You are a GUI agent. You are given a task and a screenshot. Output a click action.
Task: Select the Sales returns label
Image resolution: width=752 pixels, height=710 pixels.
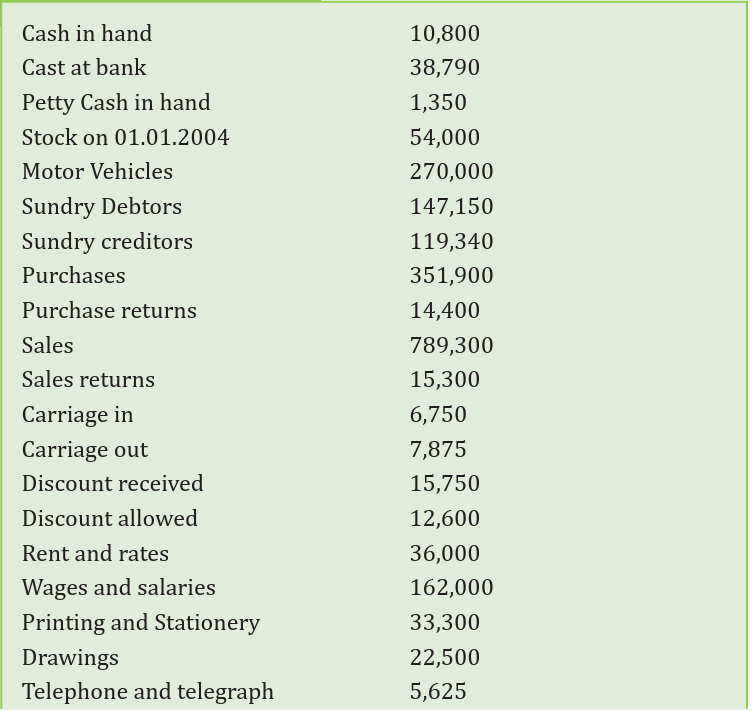point(88,379)
